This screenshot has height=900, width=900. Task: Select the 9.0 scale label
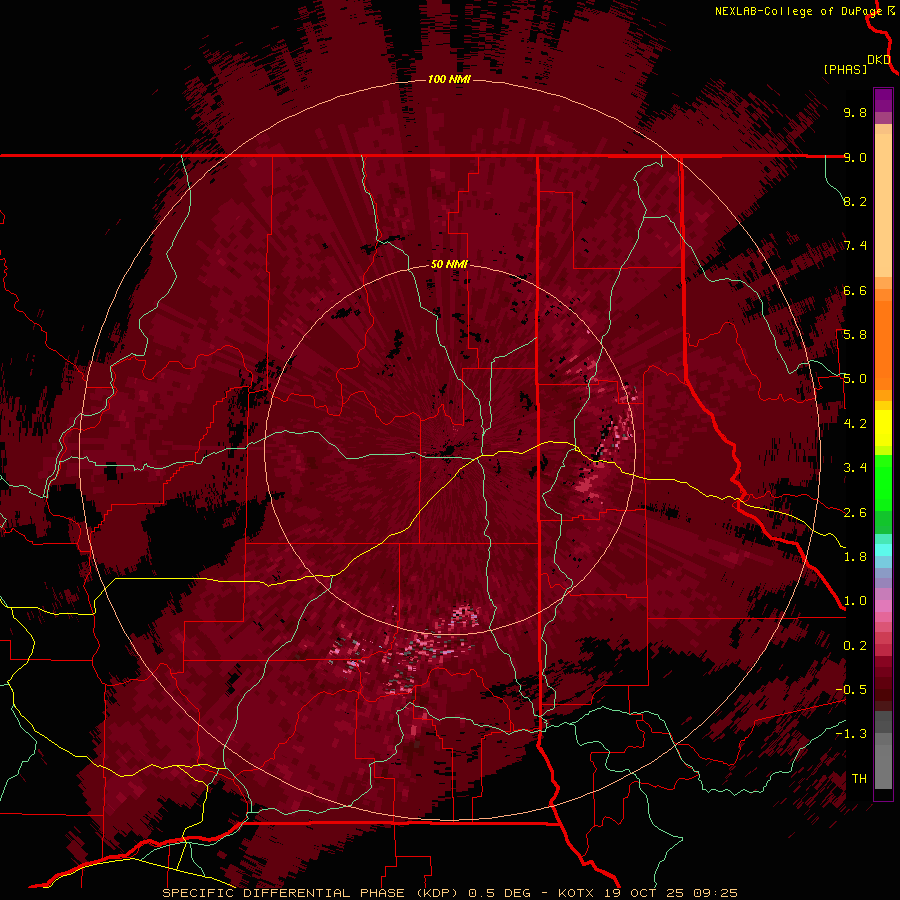[855, 157]
